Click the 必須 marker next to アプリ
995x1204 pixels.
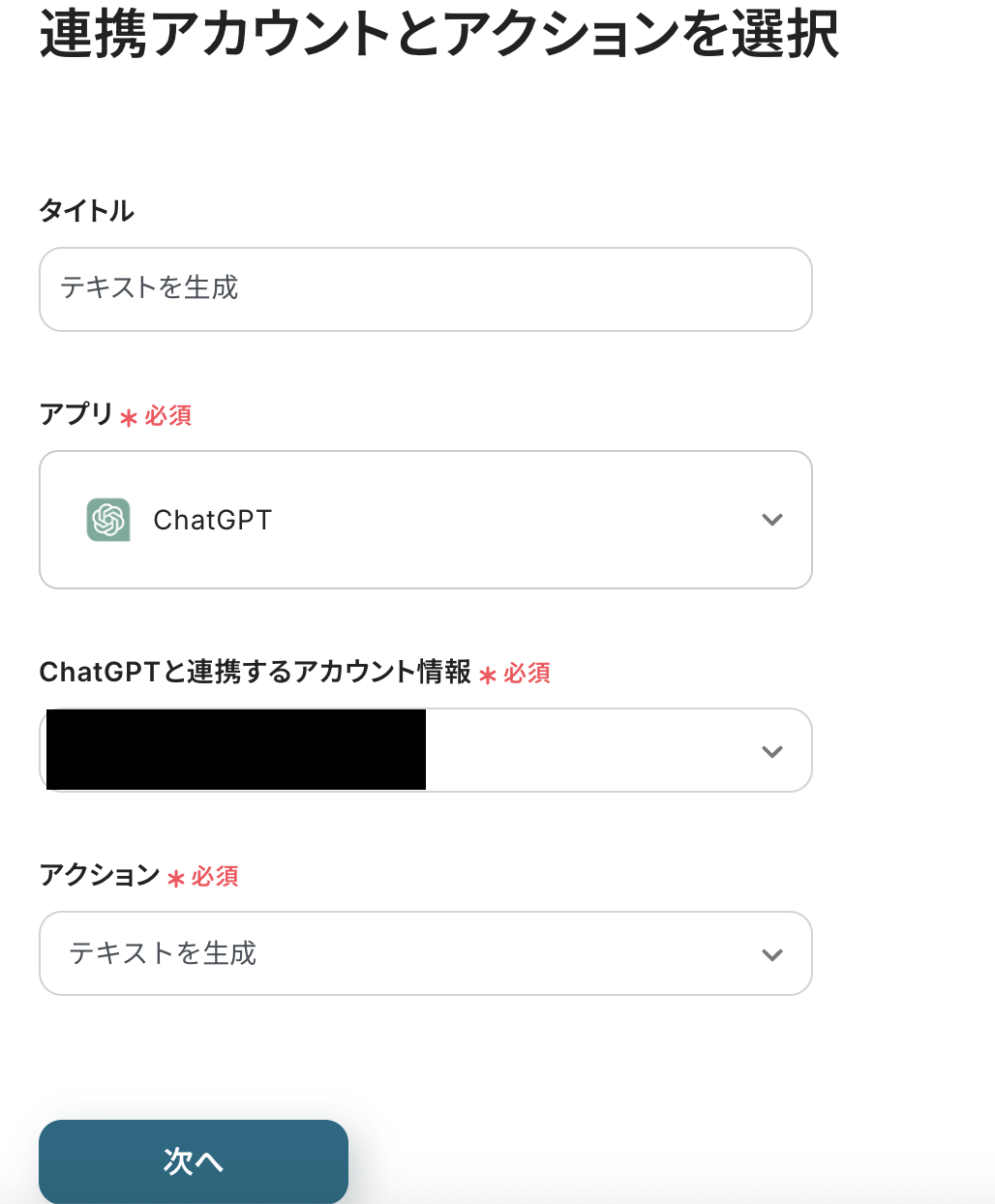click(x=168, y=415)
